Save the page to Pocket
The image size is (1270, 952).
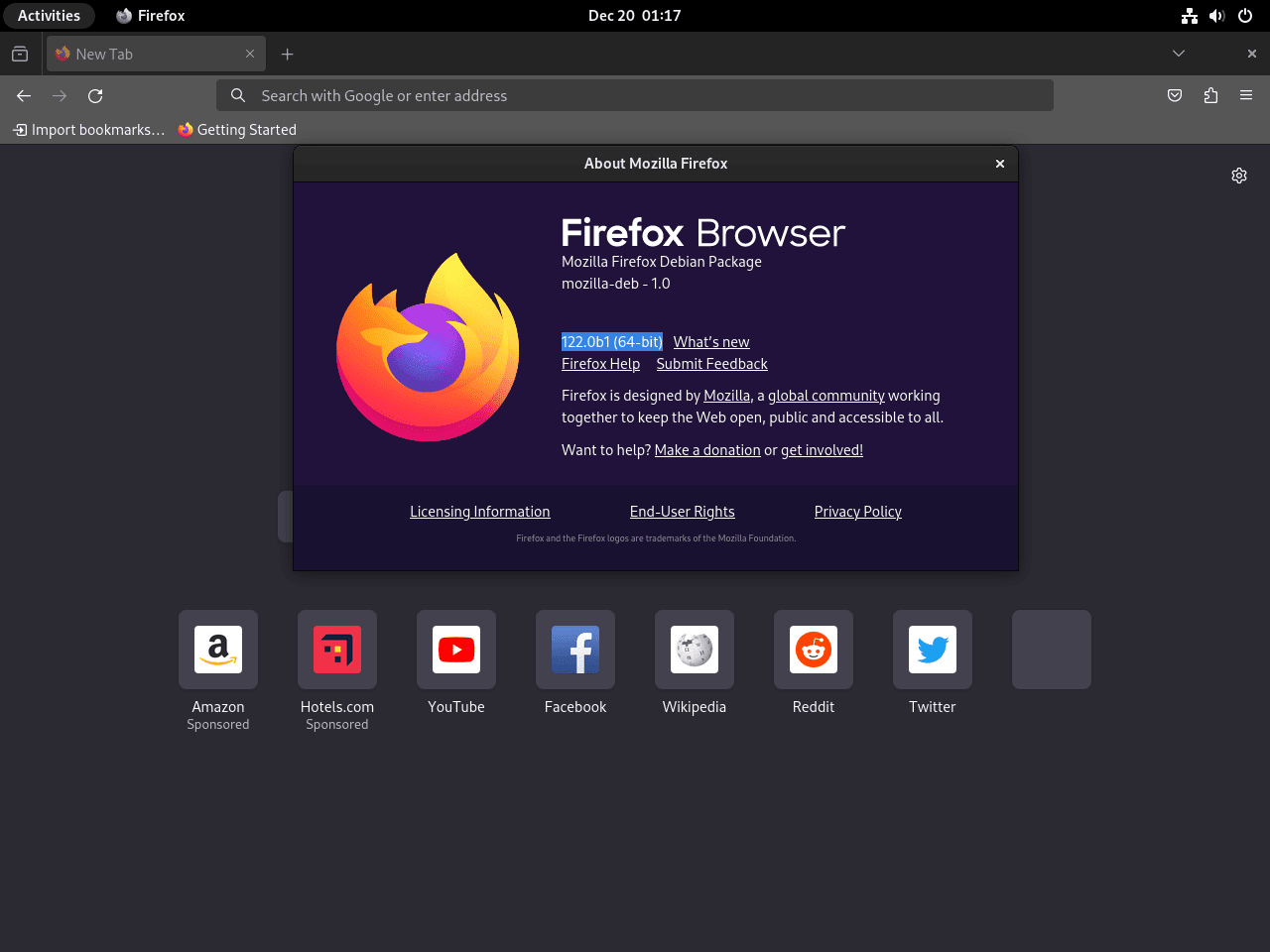(x=1175, y=95)
